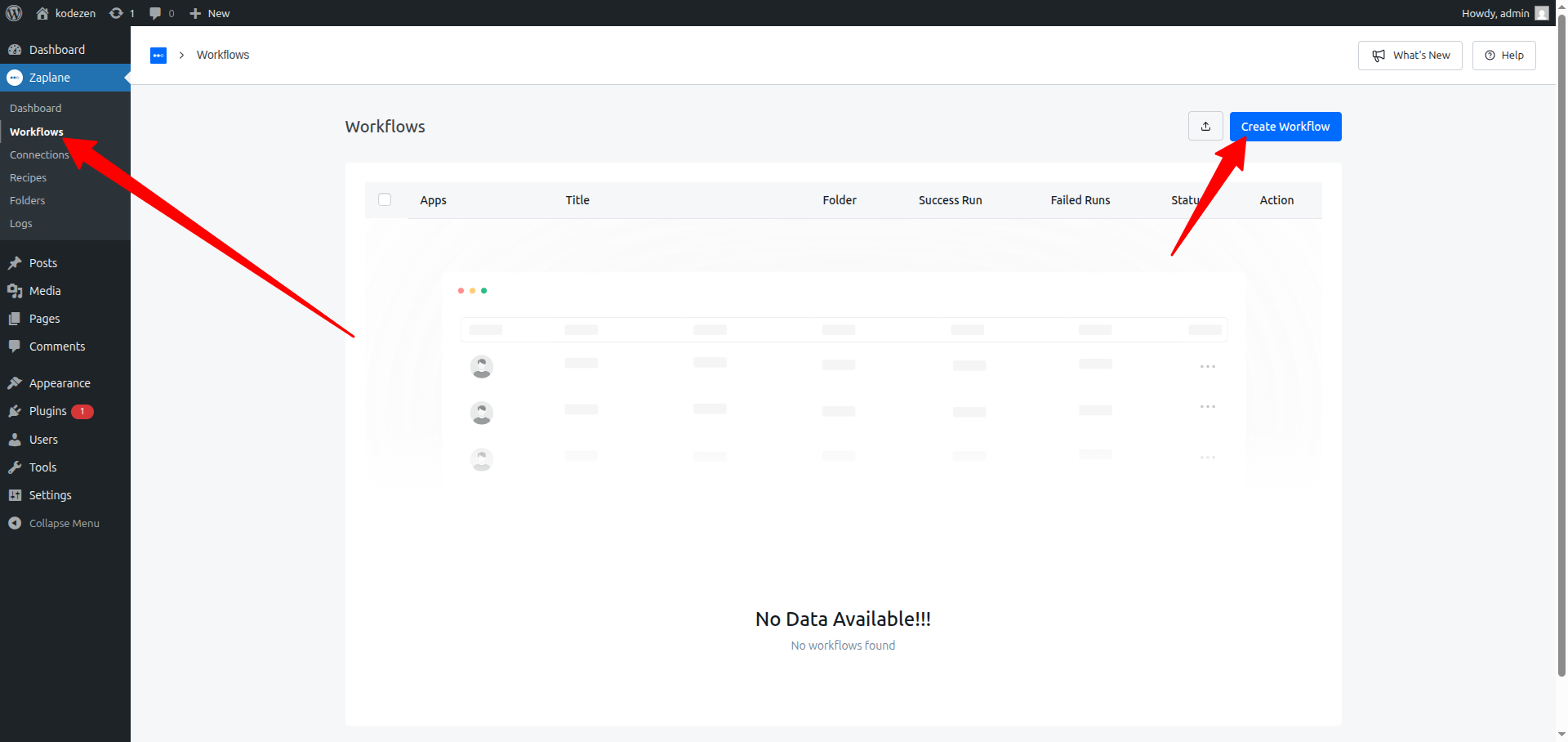
Task: Toggle the select-all workflows checkbox
Action: (385, 199)
